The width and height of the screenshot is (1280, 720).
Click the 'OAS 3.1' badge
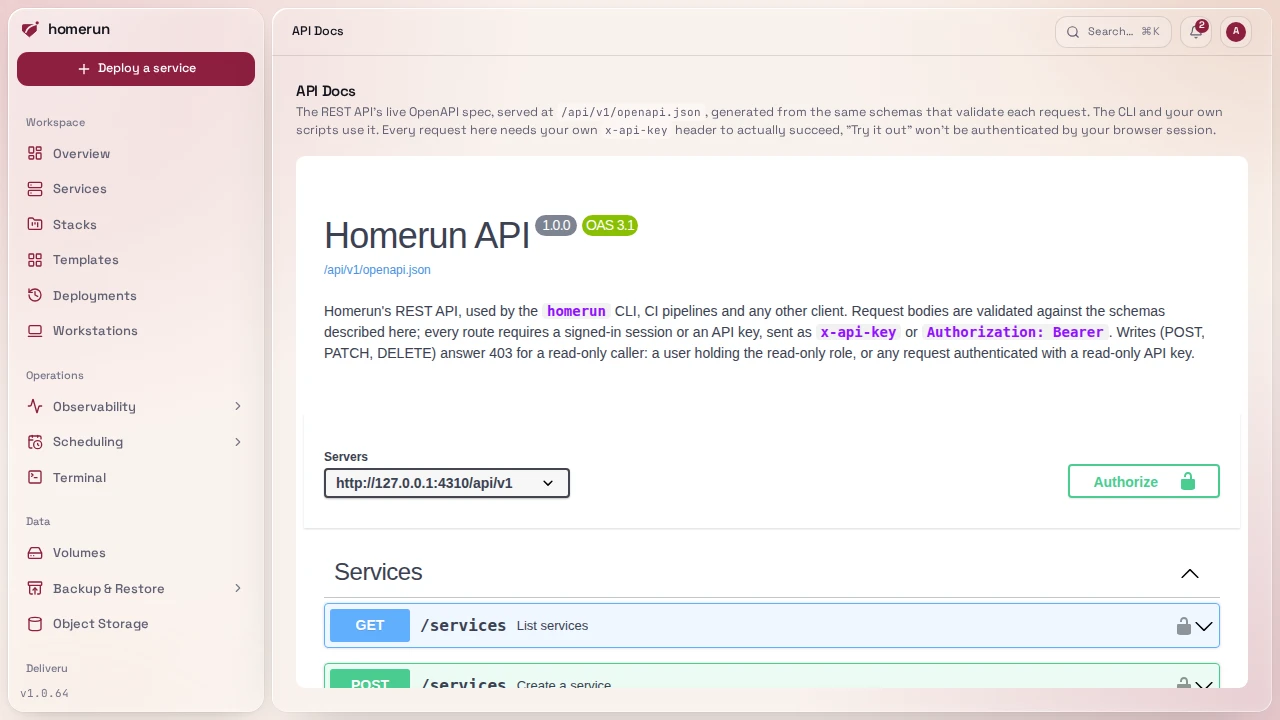(610, 225)
